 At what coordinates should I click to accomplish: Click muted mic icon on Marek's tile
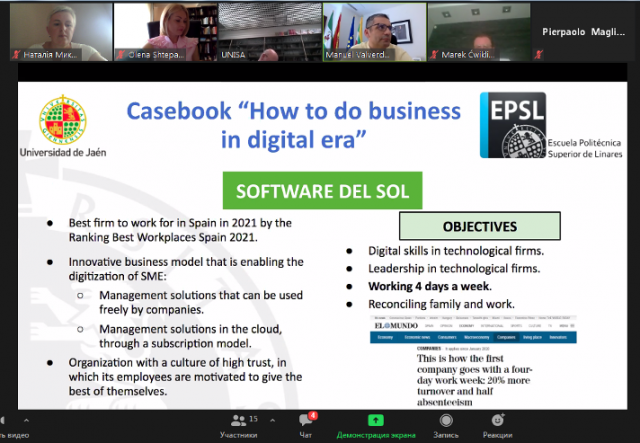pos(432,56)
